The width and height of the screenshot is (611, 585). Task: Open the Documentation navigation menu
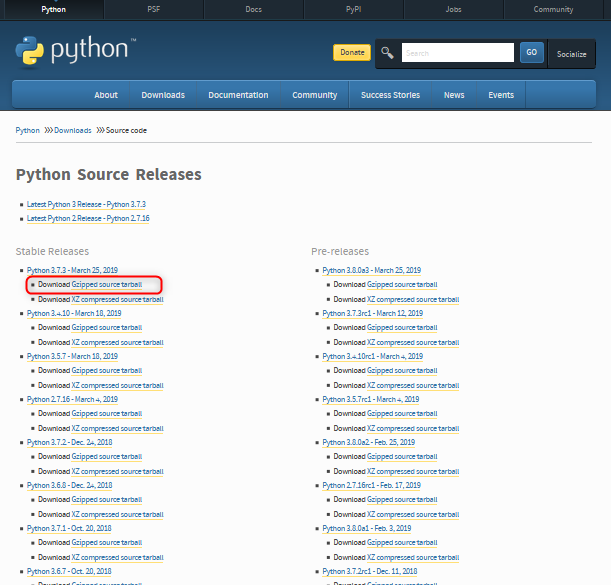238,95
